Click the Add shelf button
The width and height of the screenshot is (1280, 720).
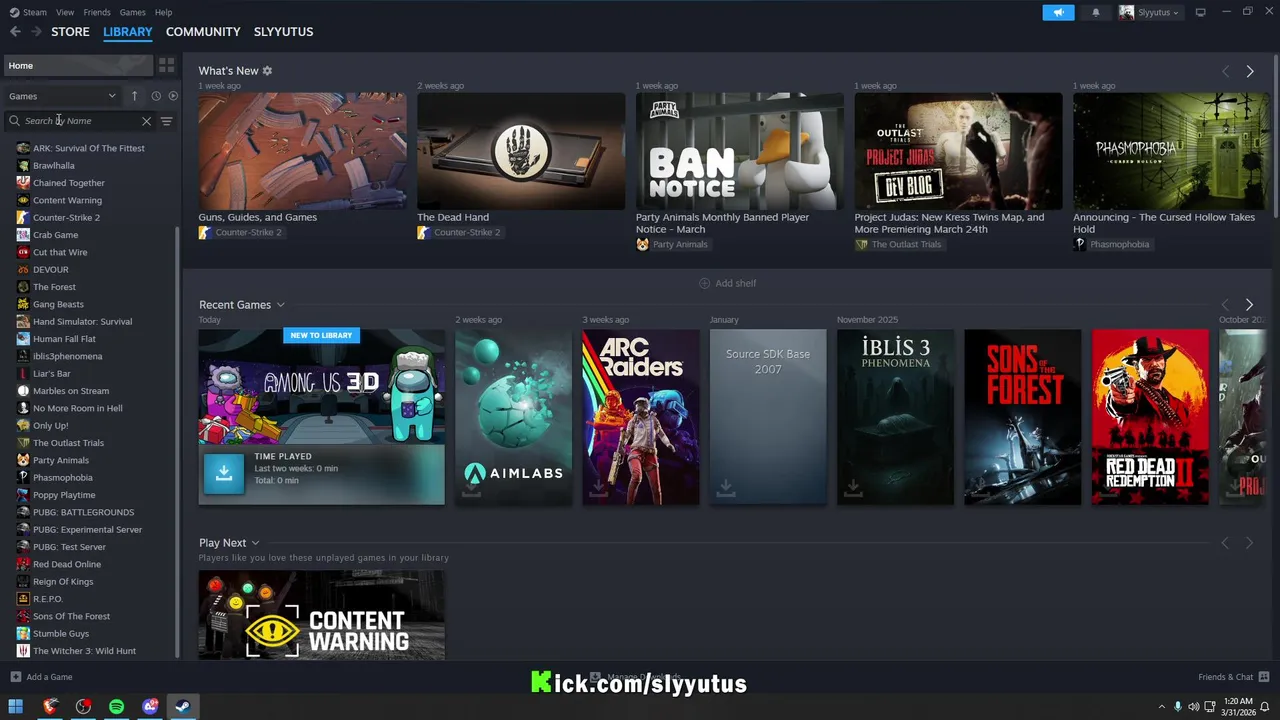[727, 283]
